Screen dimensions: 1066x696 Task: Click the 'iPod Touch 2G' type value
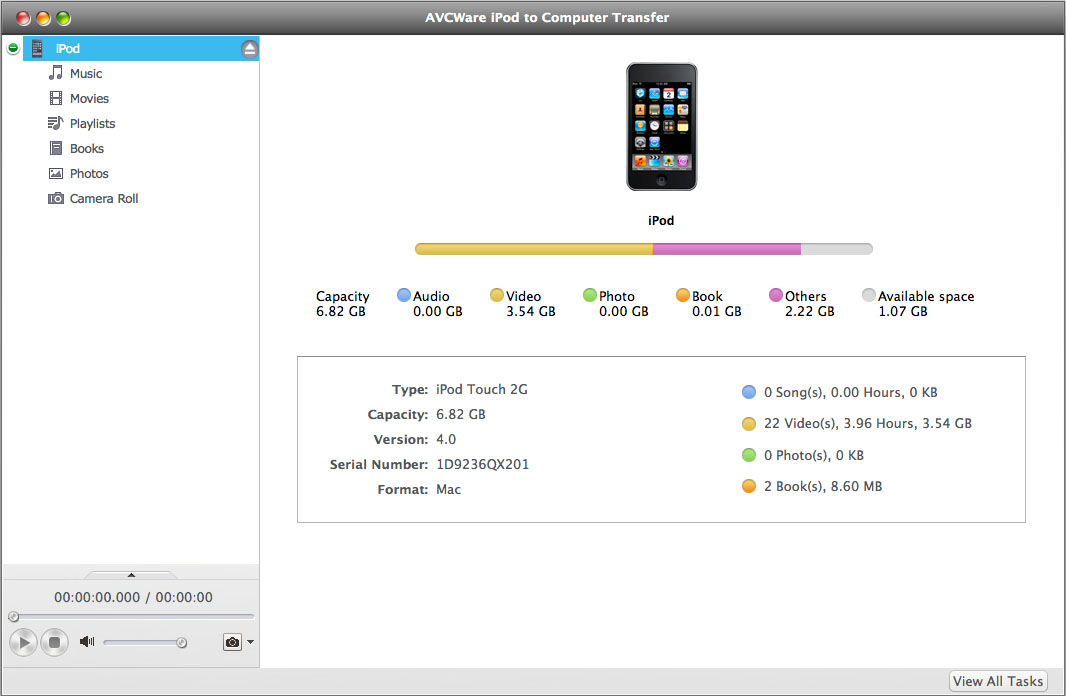(x=481, y=389)
